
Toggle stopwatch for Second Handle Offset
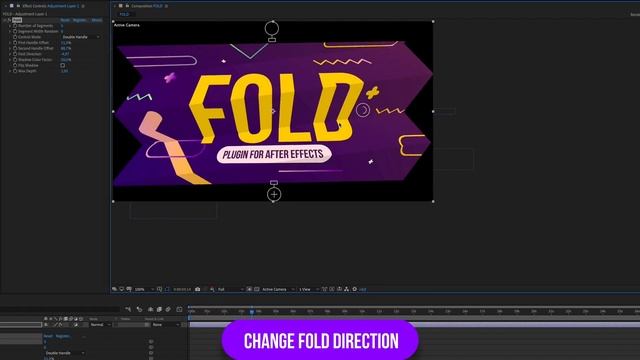click(15, 49)
